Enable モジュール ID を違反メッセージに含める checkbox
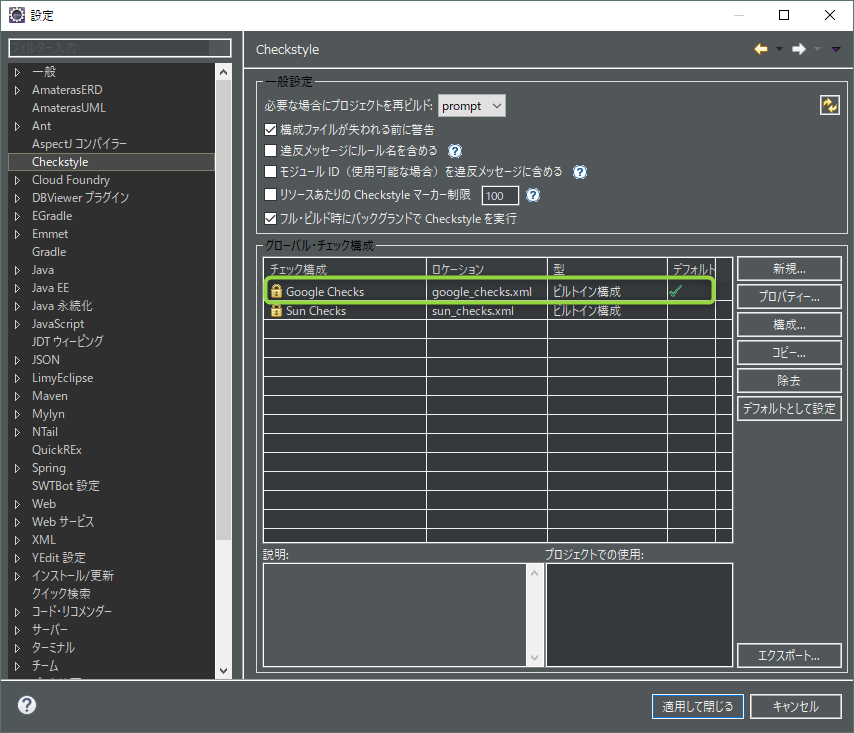854x733 pixels. coord(270,172)
